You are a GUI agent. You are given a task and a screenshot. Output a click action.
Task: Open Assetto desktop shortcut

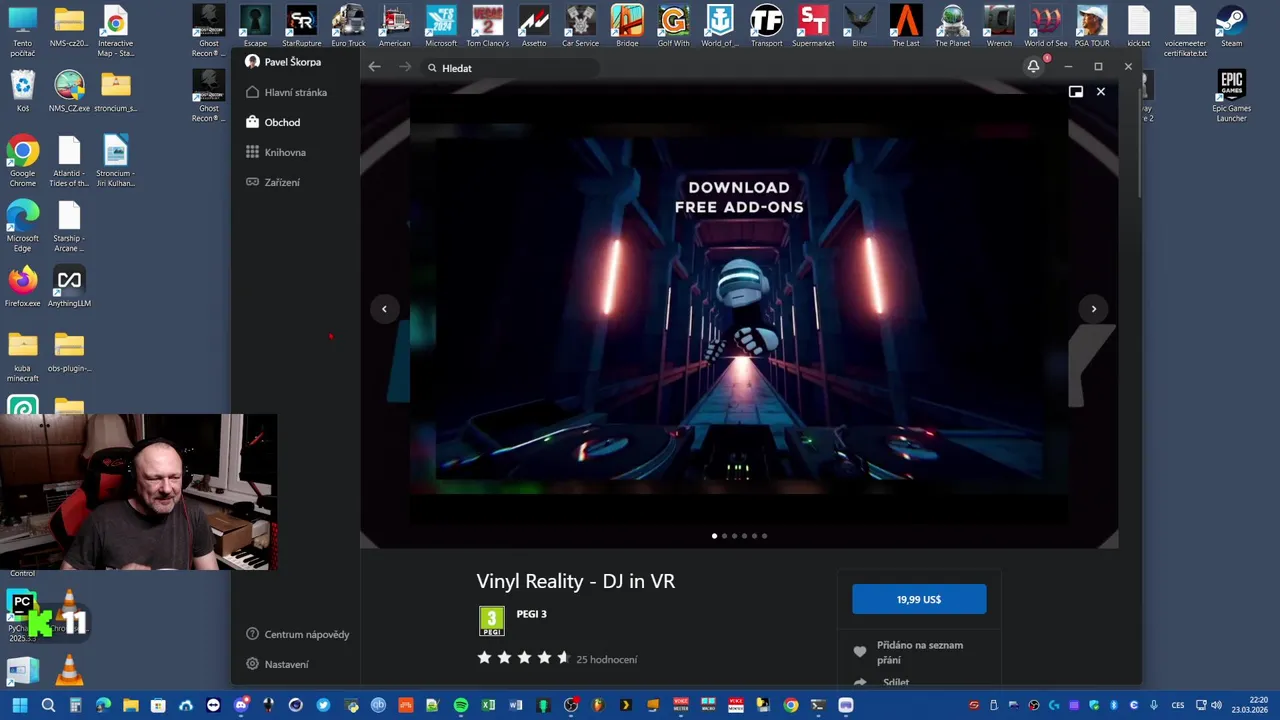pyautogui.click(x=534, y=27)
